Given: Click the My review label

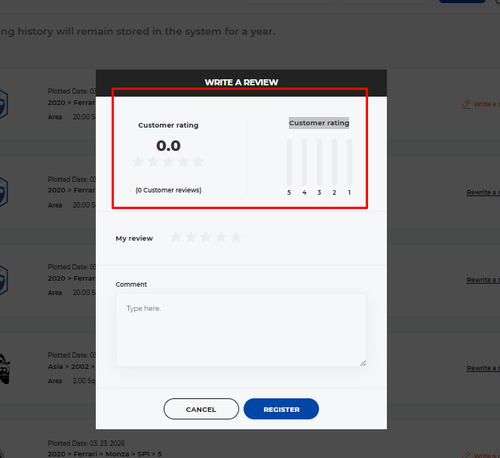Looking at the screenshot, I should (x=134, y=238).
